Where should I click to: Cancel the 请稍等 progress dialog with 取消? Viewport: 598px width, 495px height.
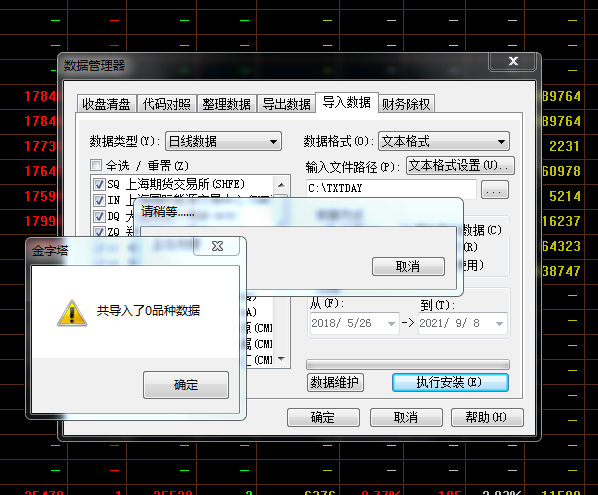pos(408,266)
